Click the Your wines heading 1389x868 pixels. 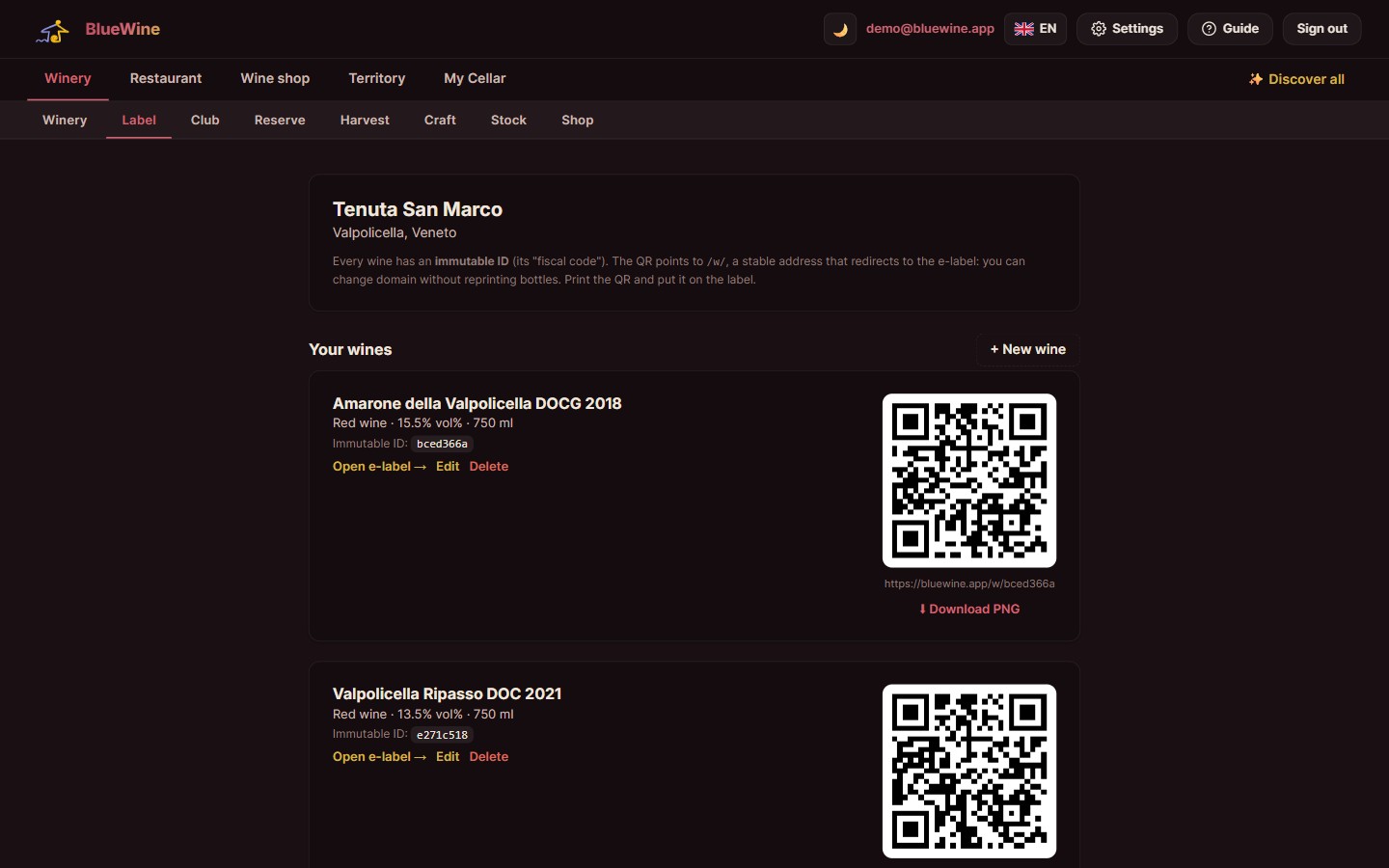[x=350, y=349]
